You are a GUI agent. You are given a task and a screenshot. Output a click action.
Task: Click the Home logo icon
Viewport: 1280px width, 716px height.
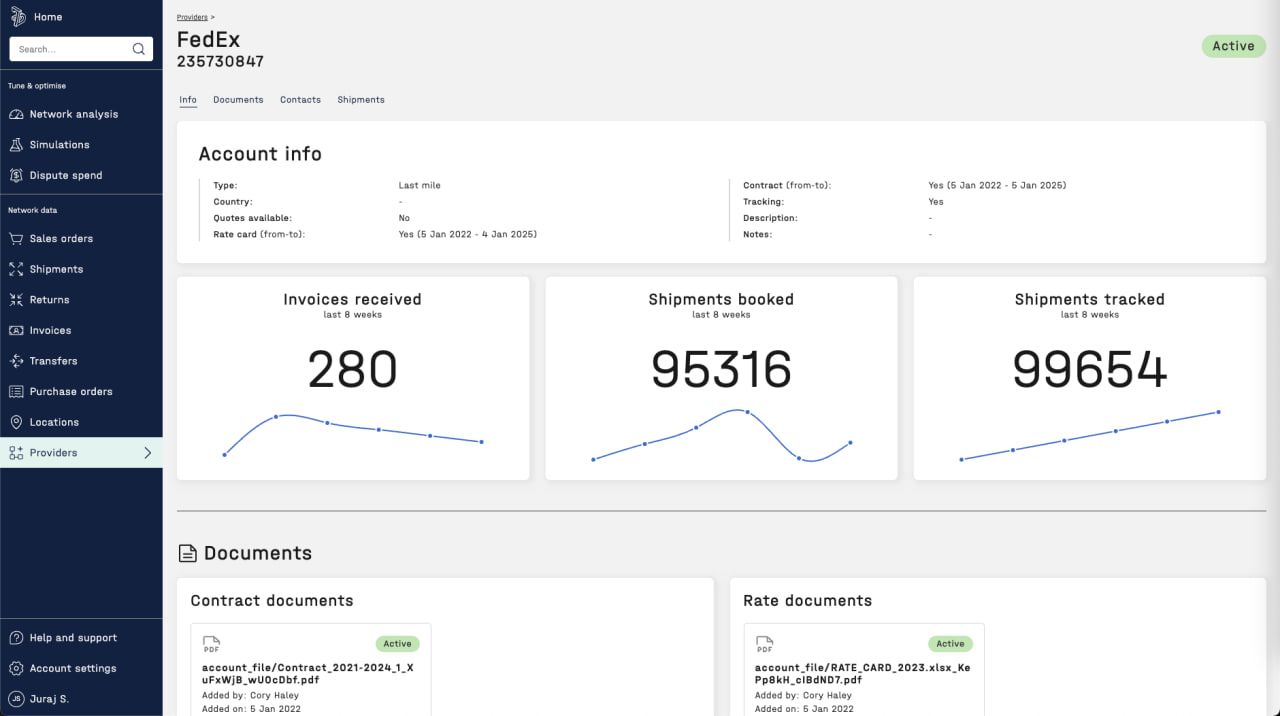click(17, 17)
